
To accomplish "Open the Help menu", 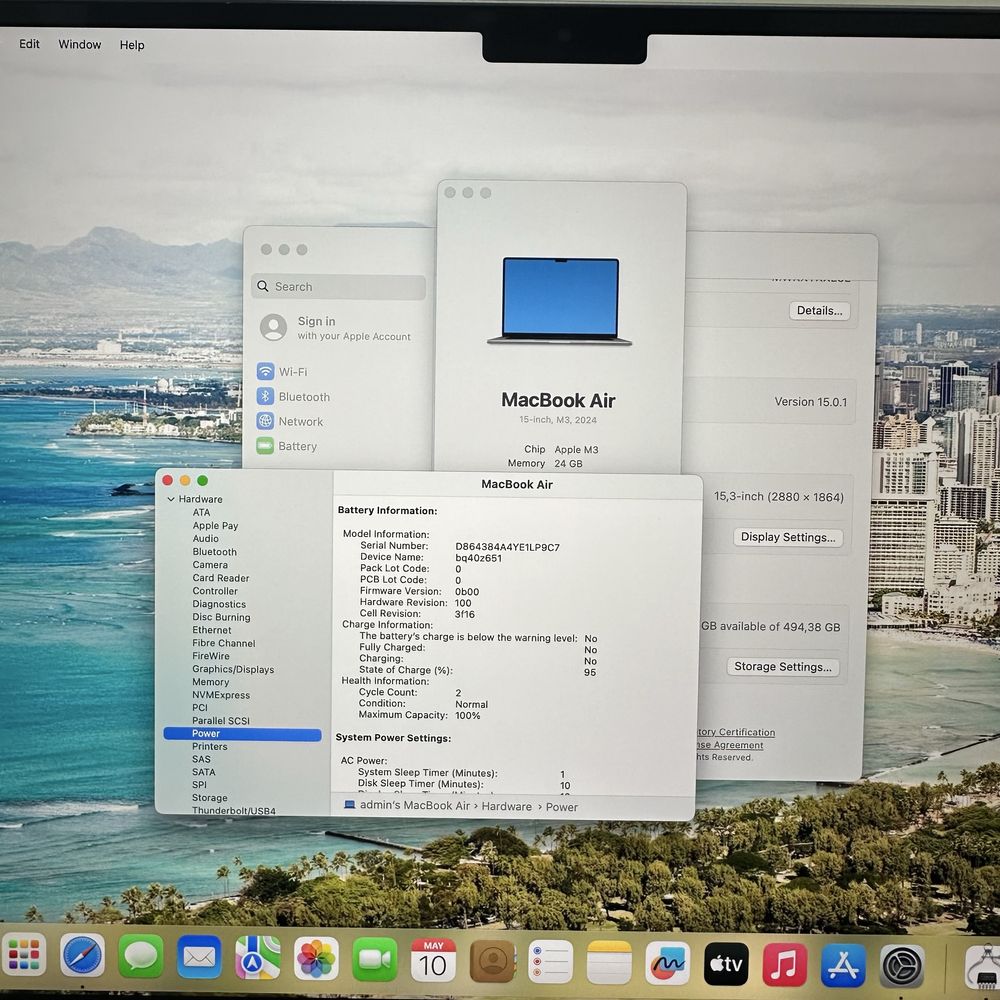I will (132, 45).
